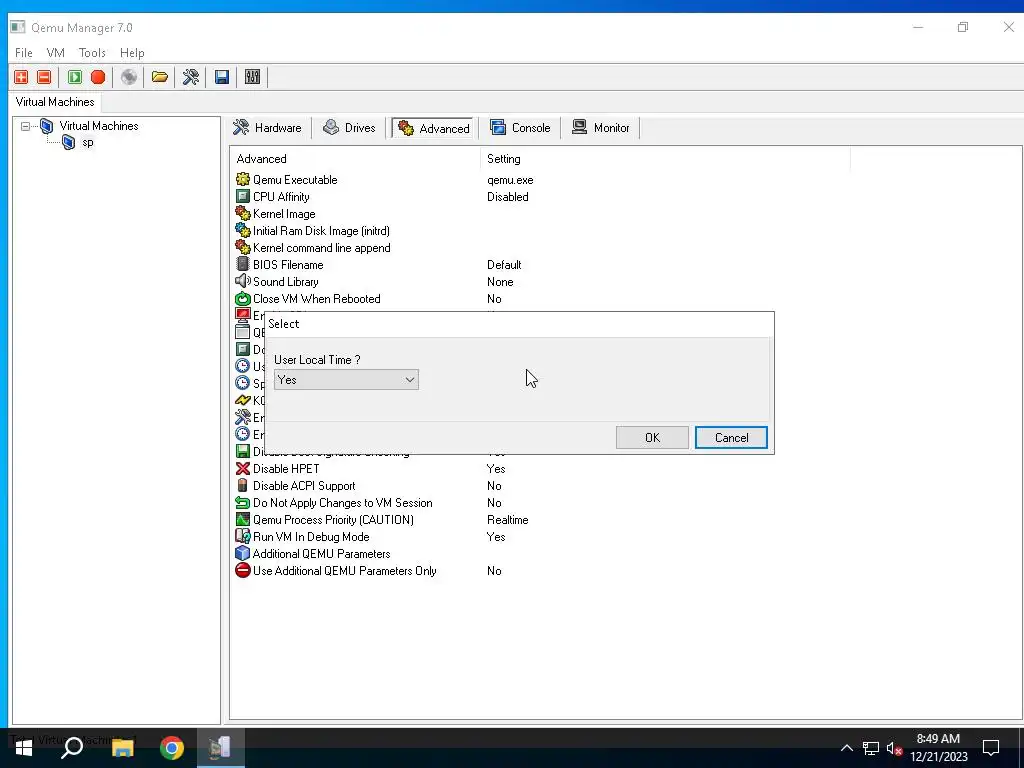Click the Sound Library speaker icon
Image resolution: width=1024 pixels, height=768 pixels.
coord(243,281)
